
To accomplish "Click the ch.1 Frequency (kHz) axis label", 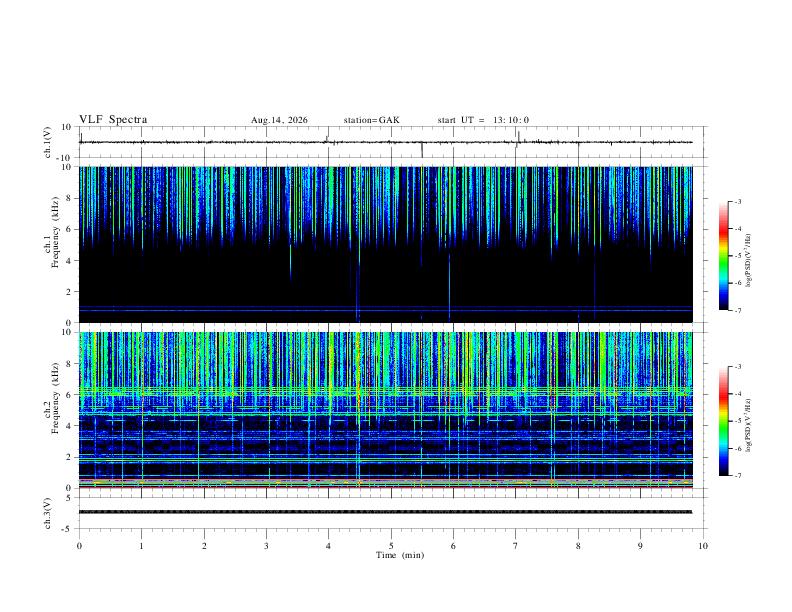I will pos(51,244).
